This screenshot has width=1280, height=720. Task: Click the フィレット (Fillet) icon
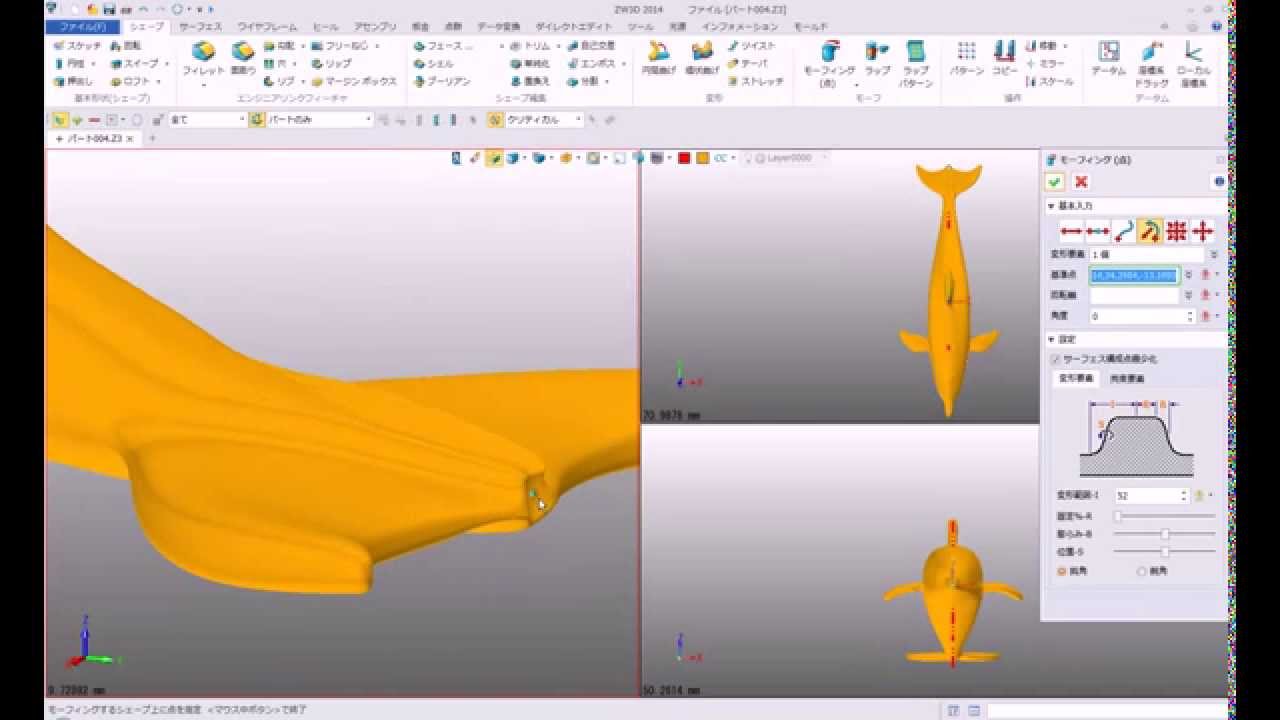coord(203,58)
